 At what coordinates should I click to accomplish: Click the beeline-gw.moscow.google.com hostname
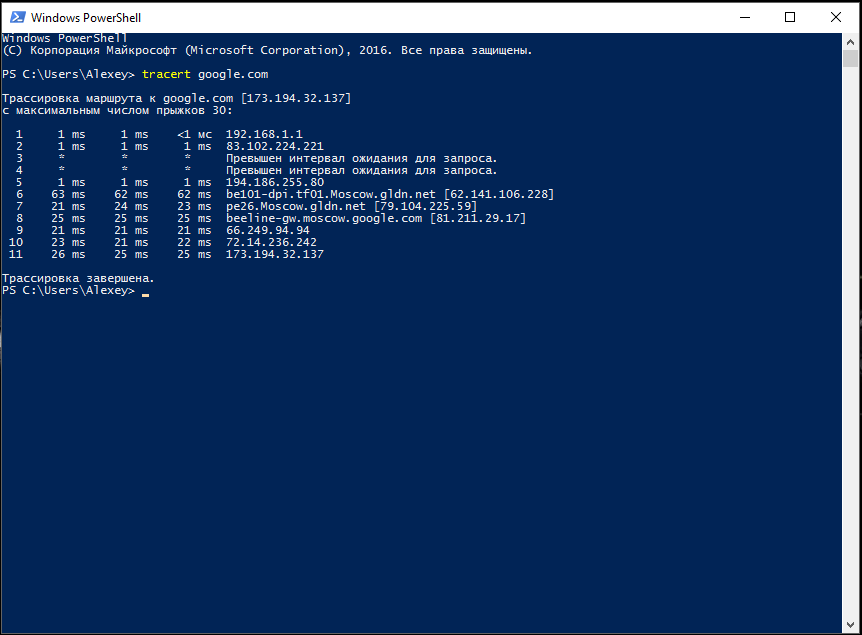(x=324, y=218)
